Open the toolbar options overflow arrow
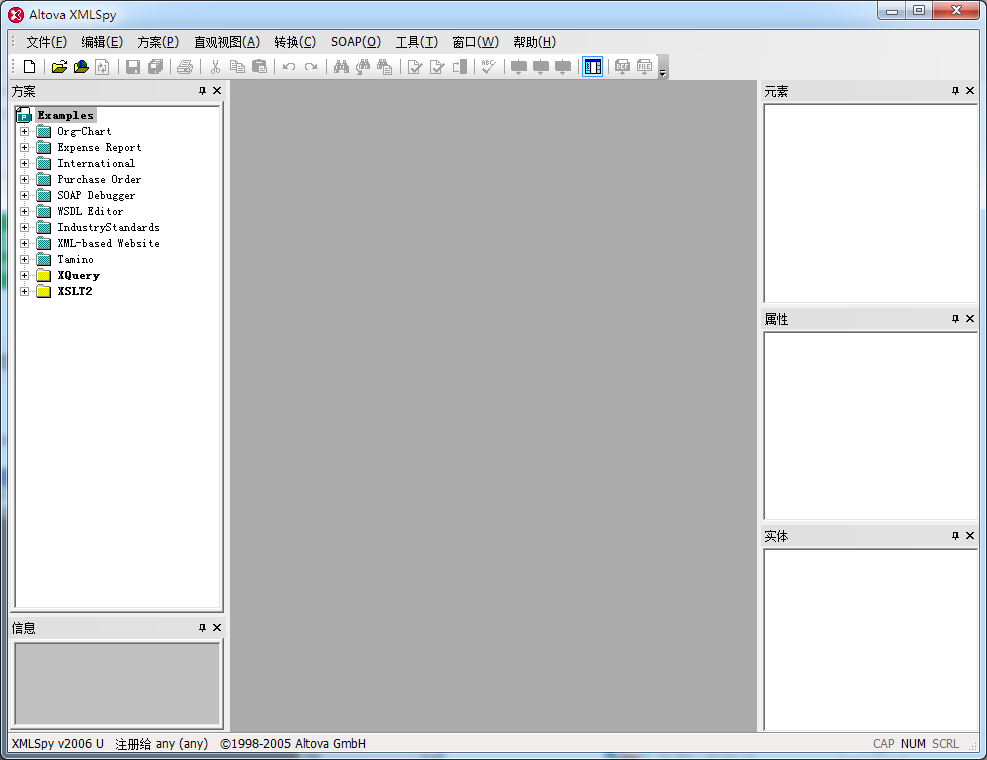Screen dimensions: 987x760 [x=662, y=67]
